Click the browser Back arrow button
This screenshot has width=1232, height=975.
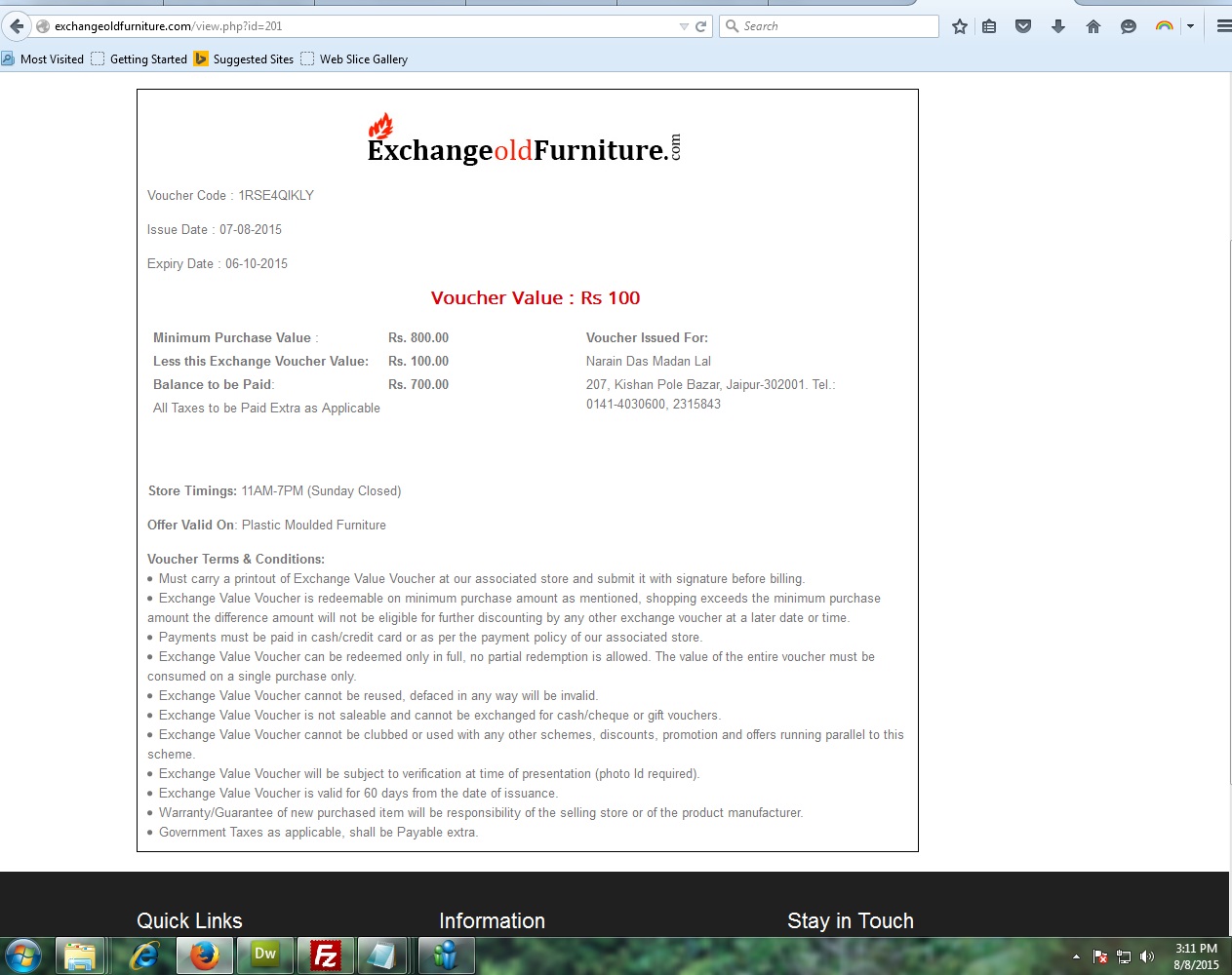[x=17, y=26]
